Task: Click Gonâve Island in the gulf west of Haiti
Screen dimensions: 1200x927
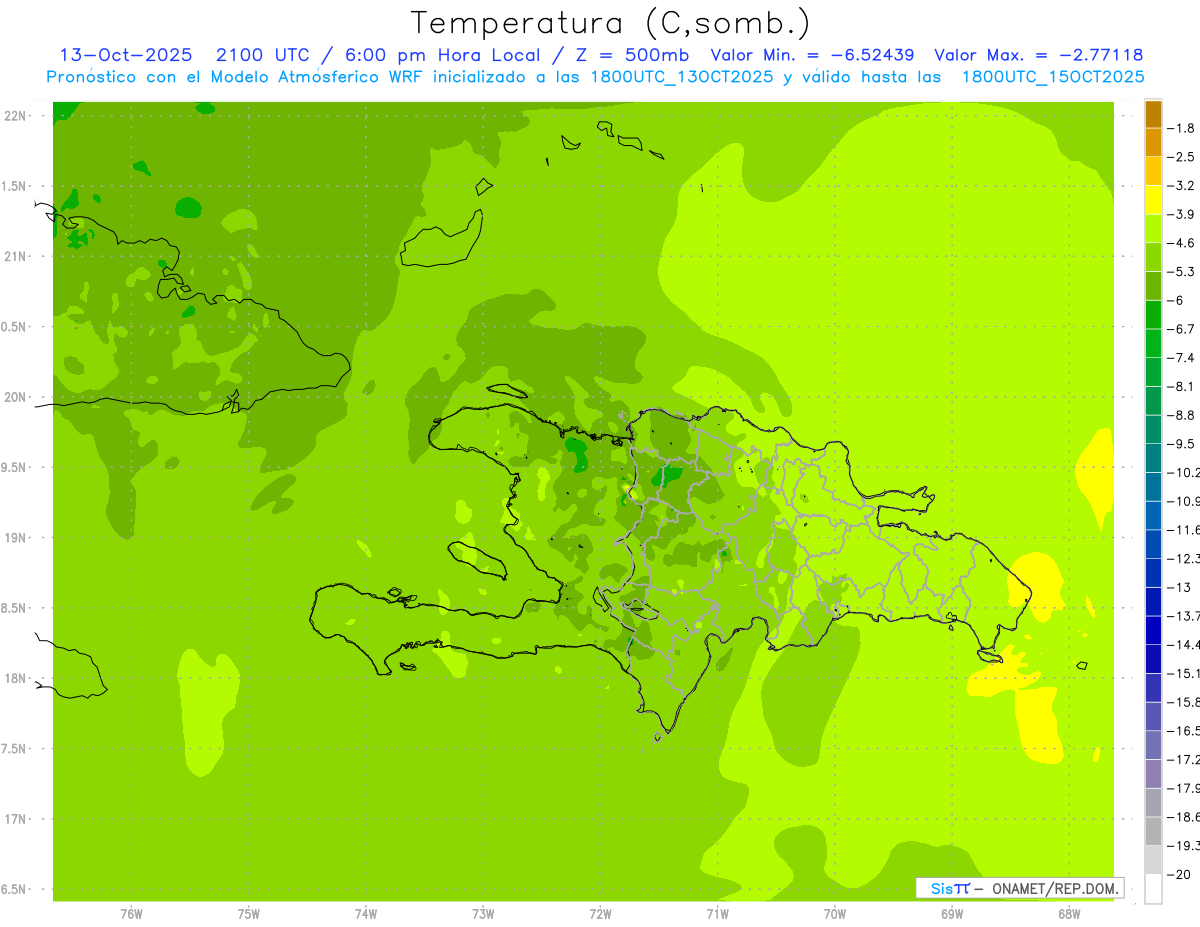Action: 477,558
